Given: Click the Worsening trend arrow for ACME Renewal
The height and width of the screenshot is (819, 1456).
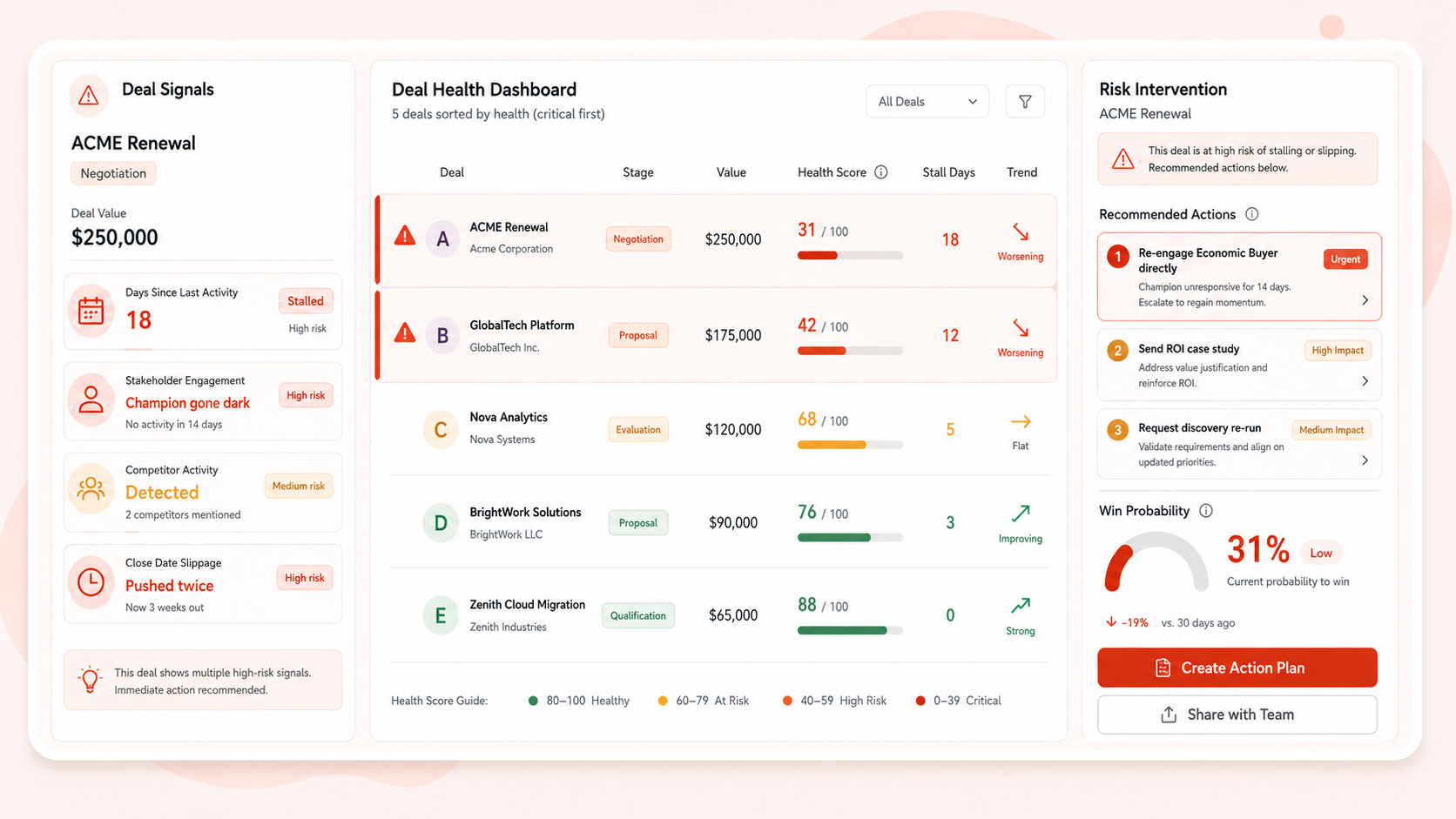Looking at the screenshot, I should click(x=1021, y=232).
